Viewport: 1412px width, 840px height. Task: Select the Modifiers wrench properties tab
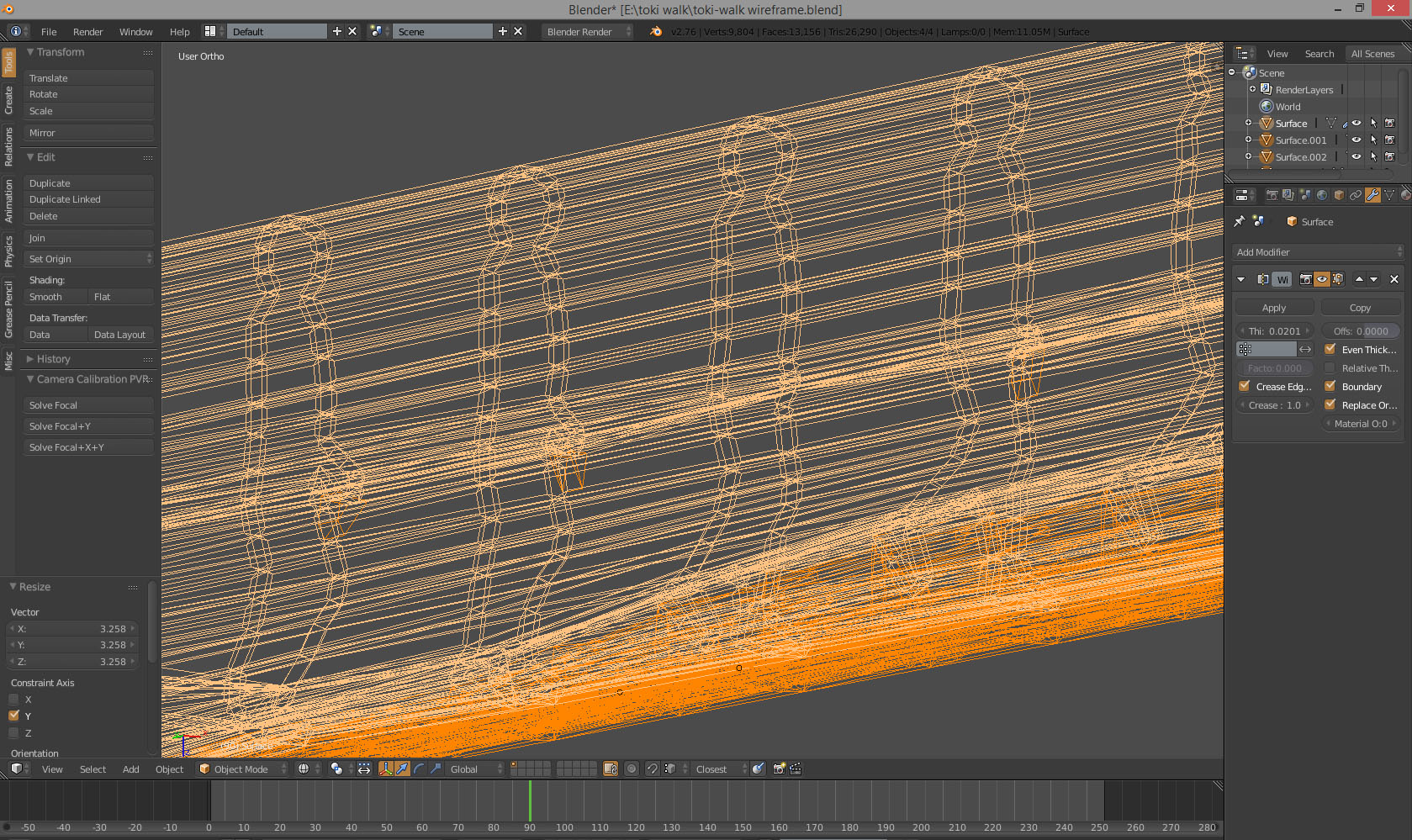1372,195
